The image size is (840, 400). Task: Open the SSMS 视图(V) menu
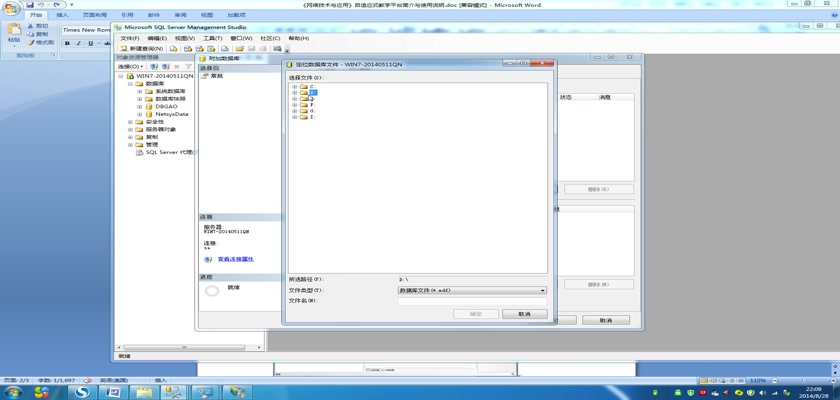pos(185,39)
